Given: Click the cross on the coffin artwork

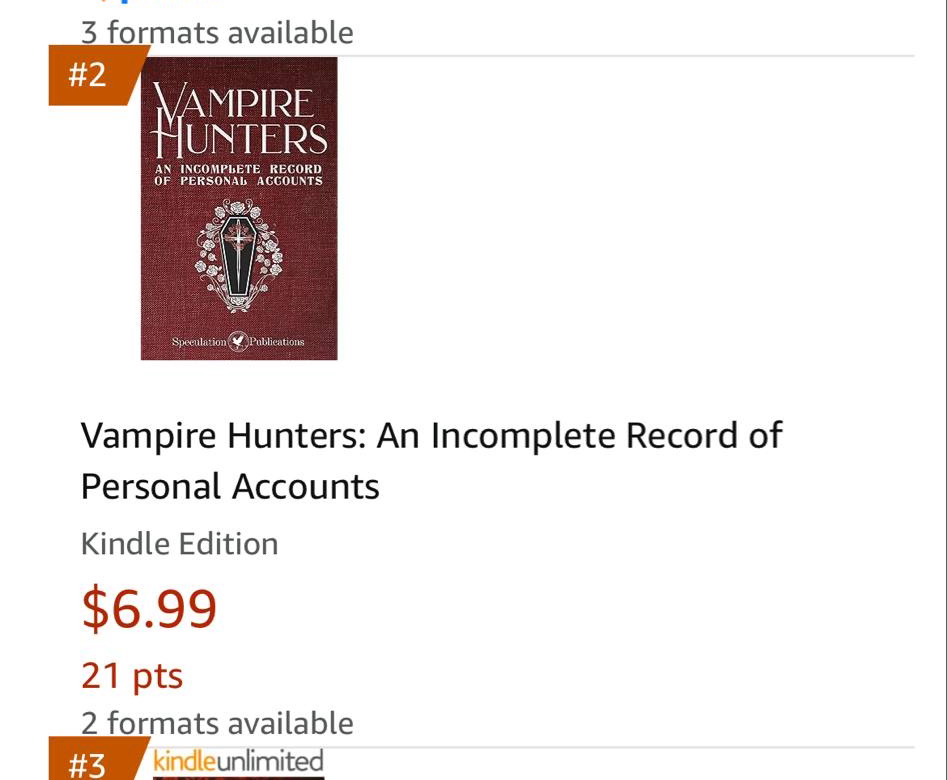Looking at the screenshot, I should point(238,237).
